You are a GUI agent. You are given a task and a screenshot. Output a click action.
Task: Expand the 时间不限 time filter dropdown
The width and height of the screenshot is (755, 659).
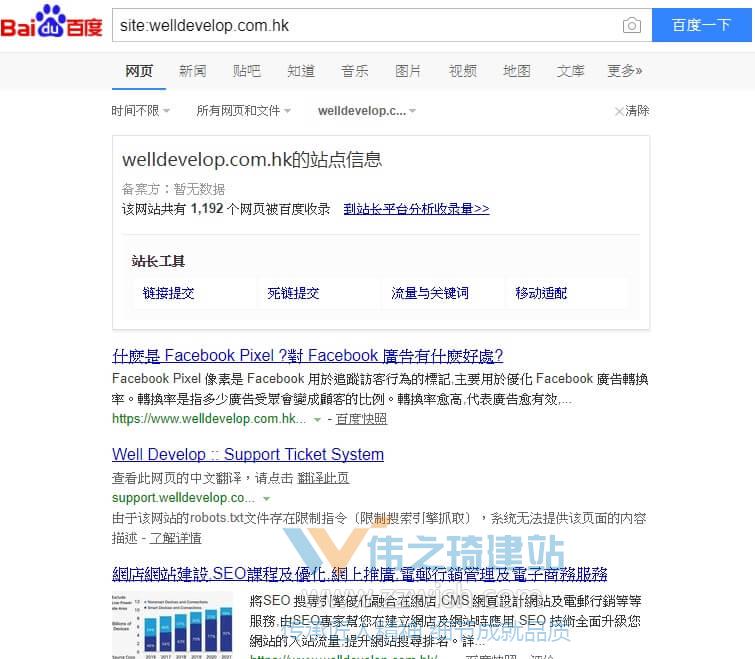(141, 111)
